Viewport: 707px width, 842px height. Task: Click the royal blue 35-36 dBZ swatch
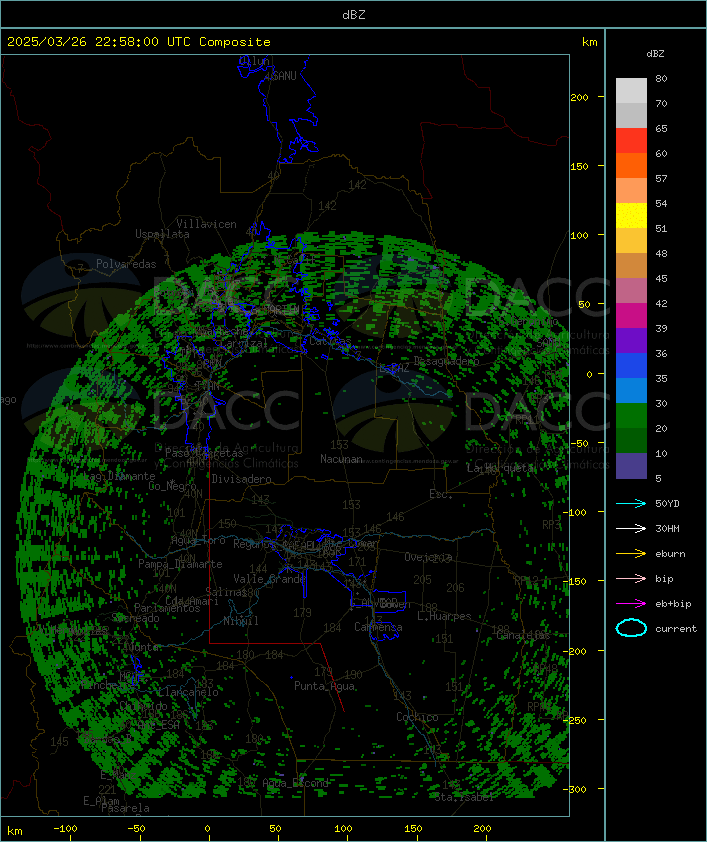tap(631, 366)
